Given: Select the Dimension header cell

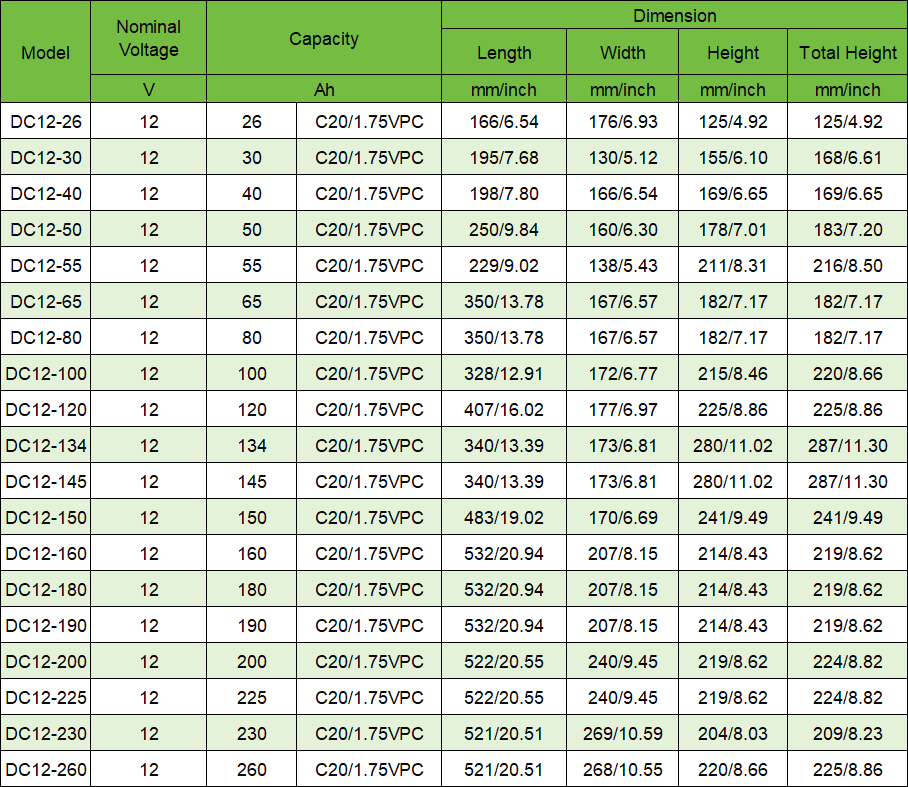Looking at the screenshot, I should coord(675,15).
